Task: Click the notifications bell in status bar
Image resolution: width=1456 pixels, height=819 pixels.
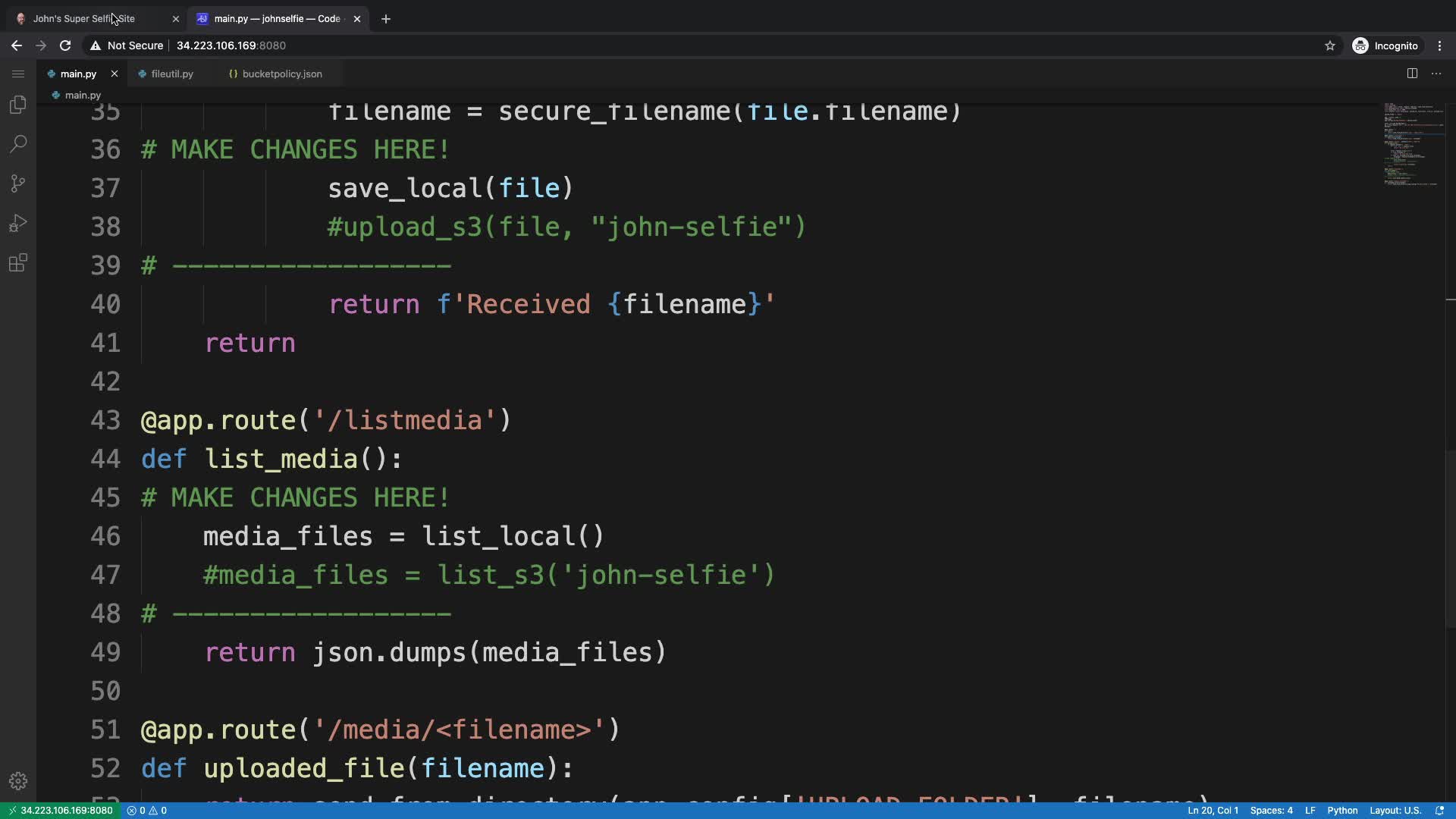Action: (x=1439, y=811)
